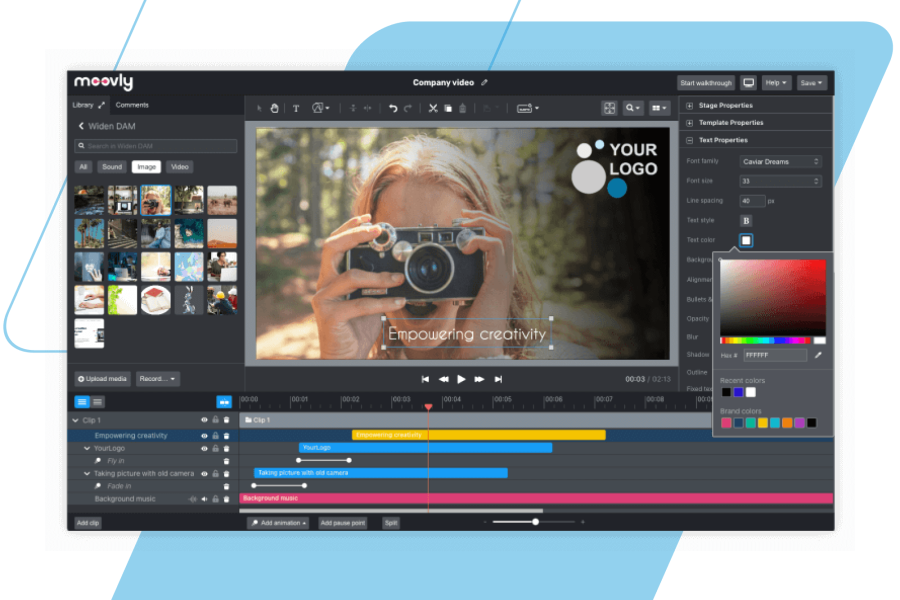This screenshot has height=600, width=900.
Task: Select the Video filter tab
Action: [x=179, y=167]
